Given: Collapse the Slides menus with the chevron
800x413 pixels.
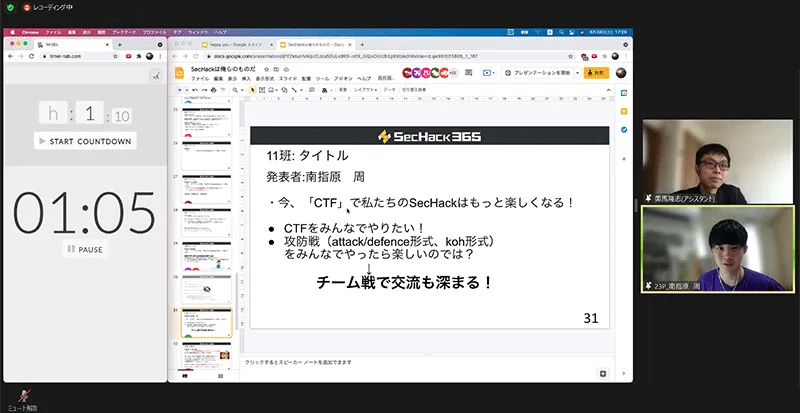Looking at the screenshot, I should [608, 90].
